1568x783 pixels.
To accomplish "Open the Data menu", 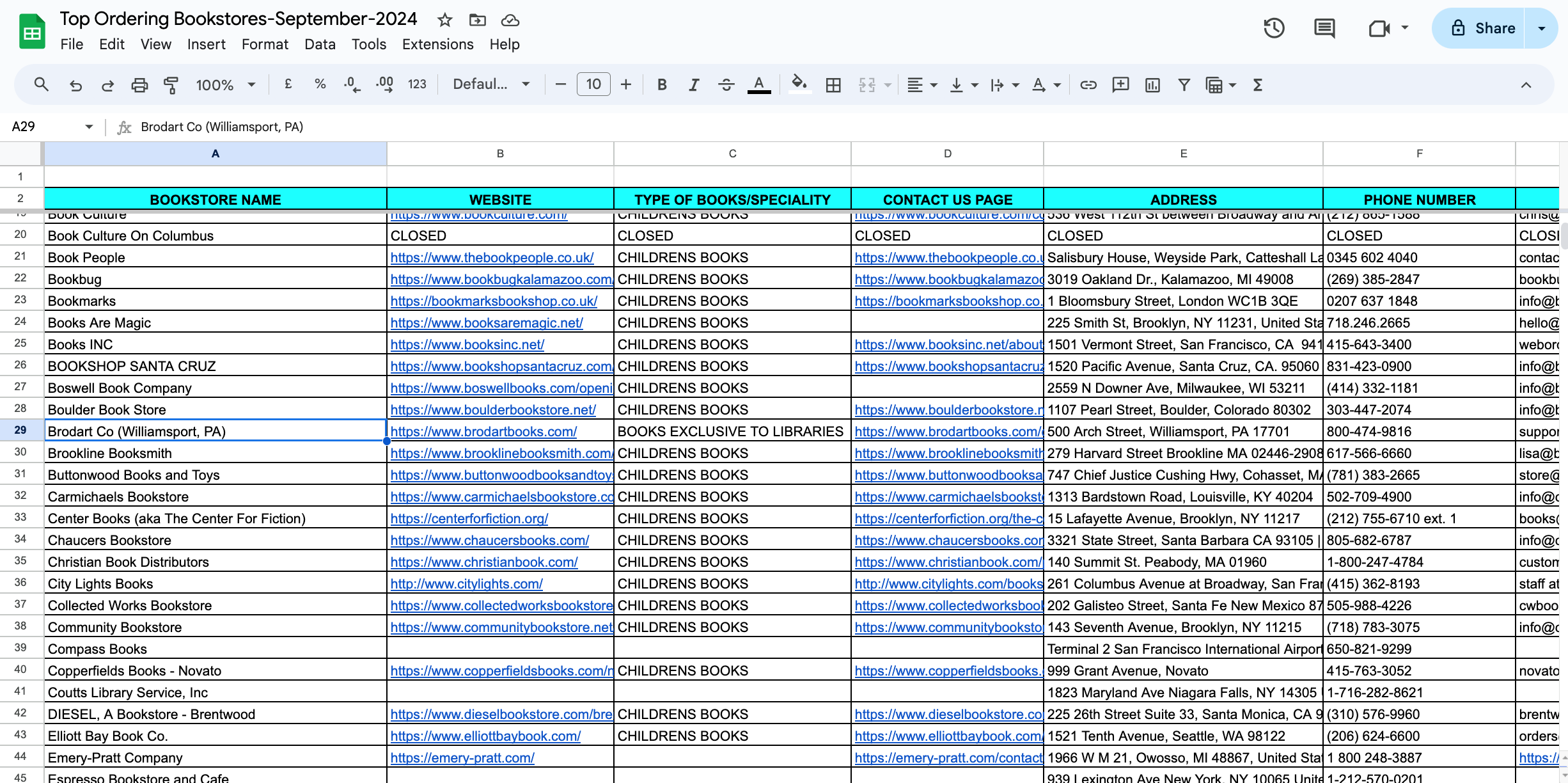I will point(320,44).
